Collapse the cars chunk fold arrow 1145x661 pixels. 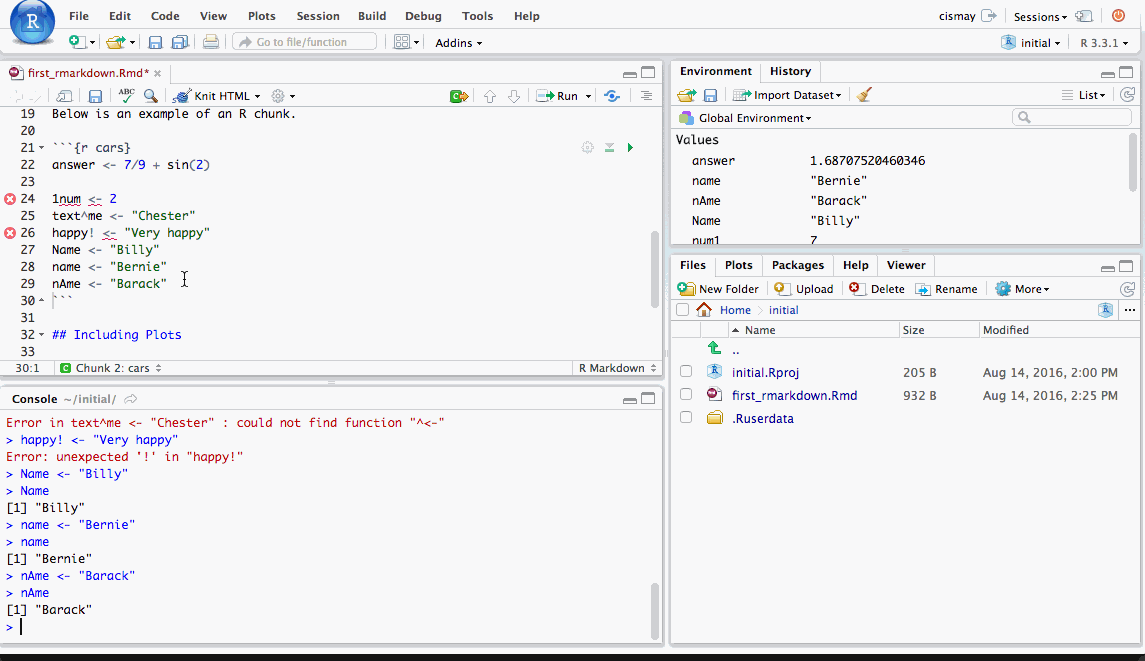point(42,148)
